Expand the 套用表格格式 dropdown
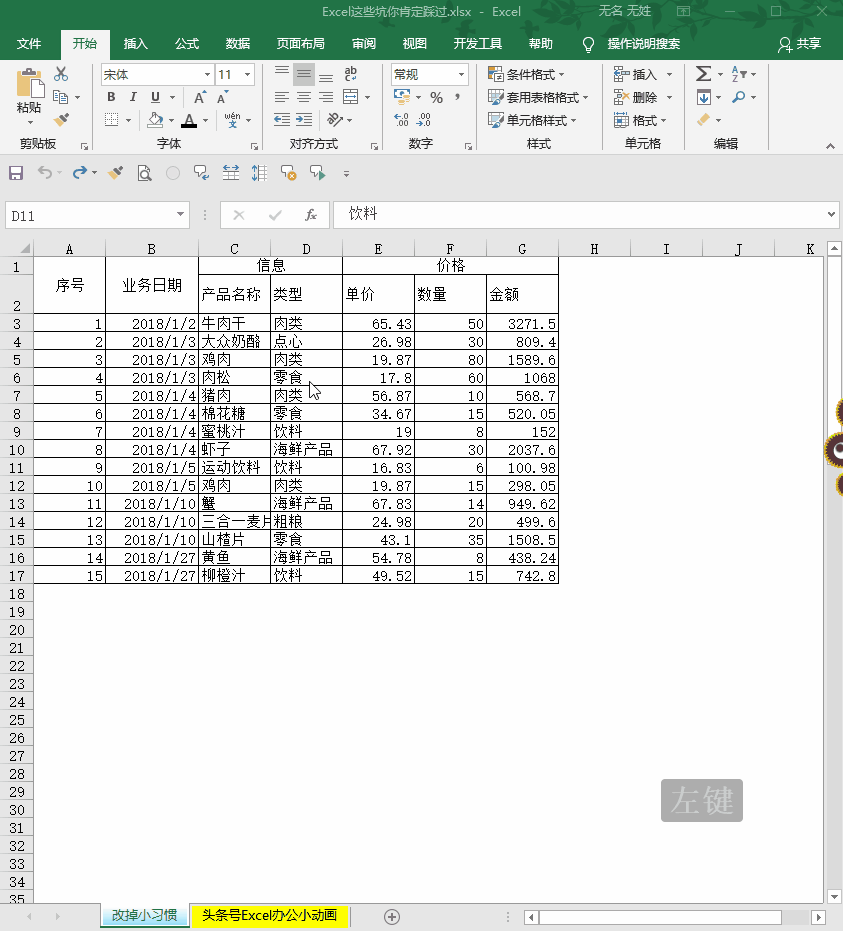Viewport: 843px width, 931px height. click(x=585, y=97)
